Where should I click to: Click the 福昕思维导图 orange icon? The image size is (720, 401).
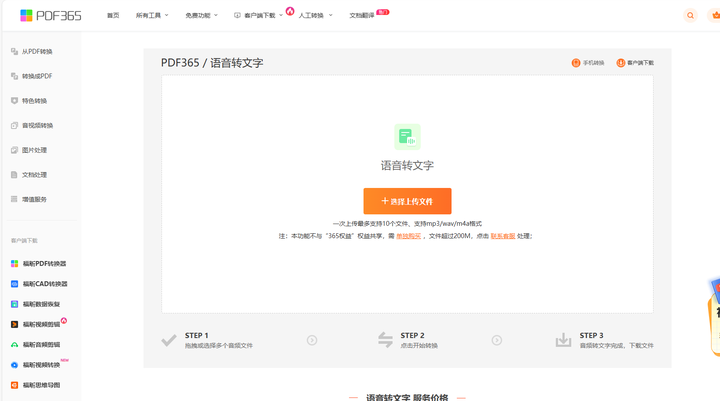pos(14,385)
